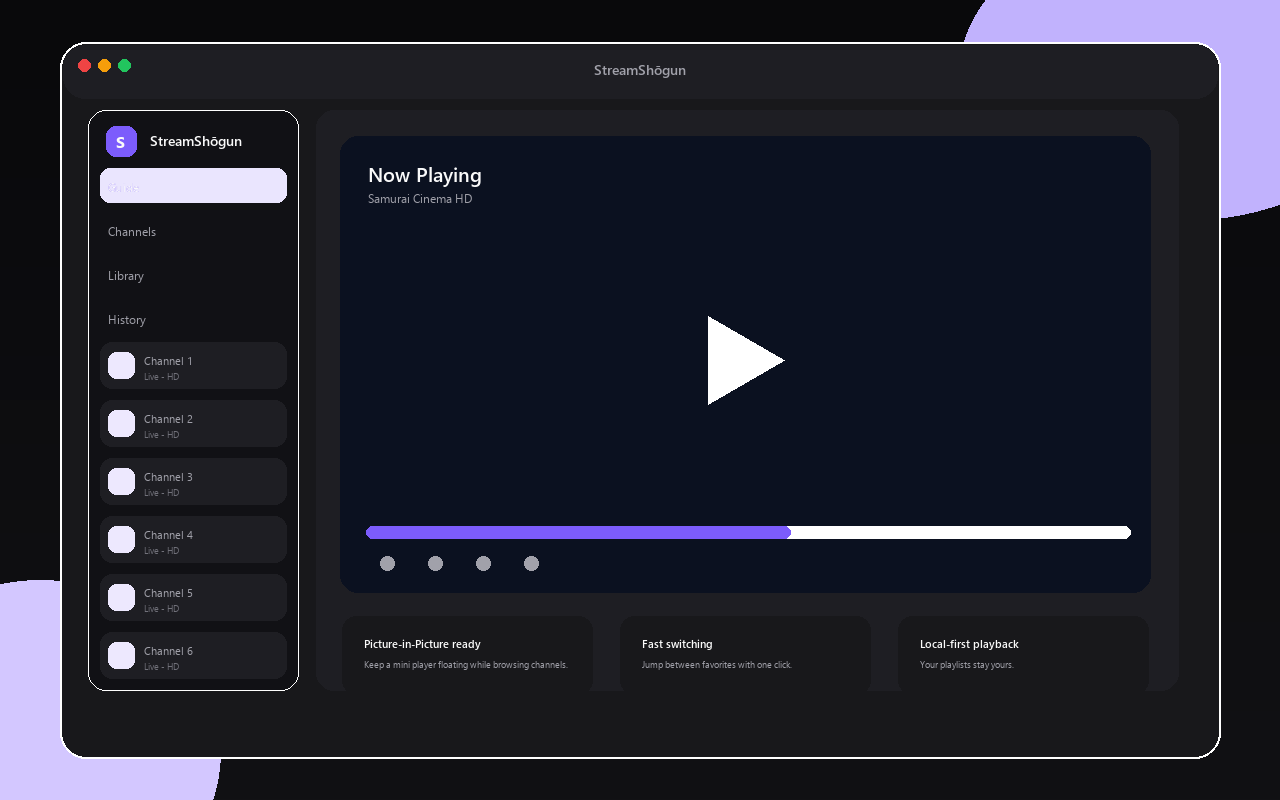Click the third gray control dot below progress bar
Viewport: 1280px width, 800px height.
[x=483, y=564]
